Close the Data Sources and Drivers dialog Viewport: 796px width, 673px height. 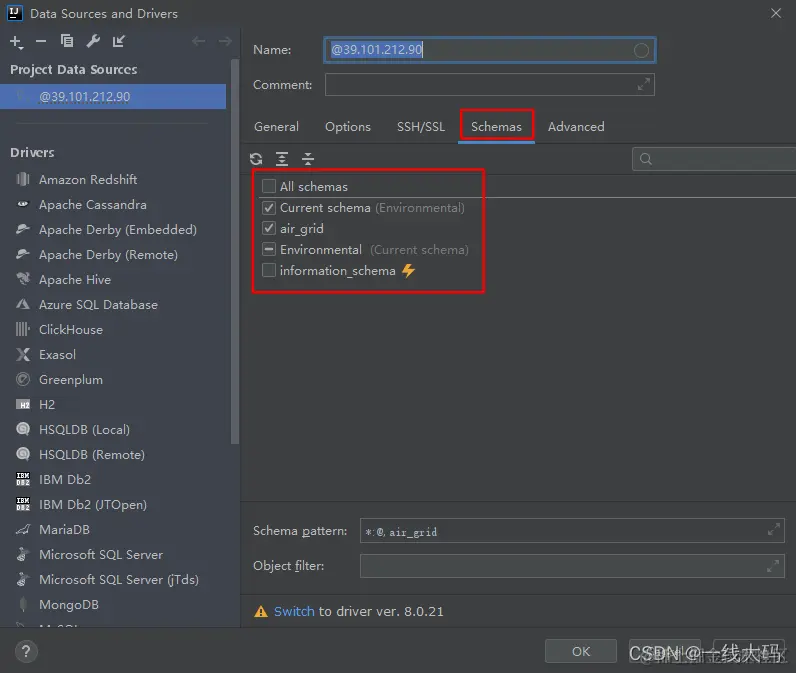(776, 13)
